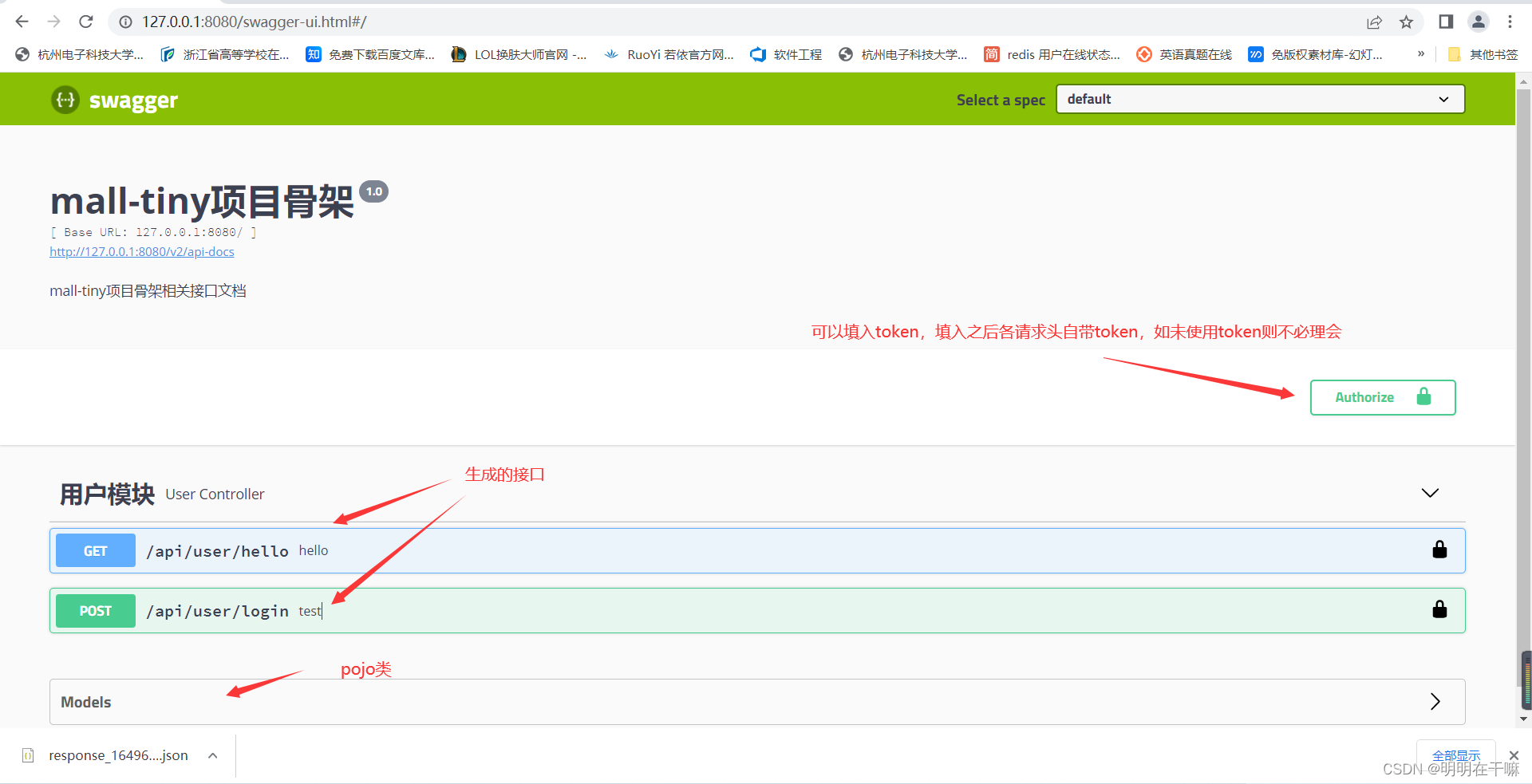
Task: Open the browser three-dot menu
Action: [x=1510, y=22]
